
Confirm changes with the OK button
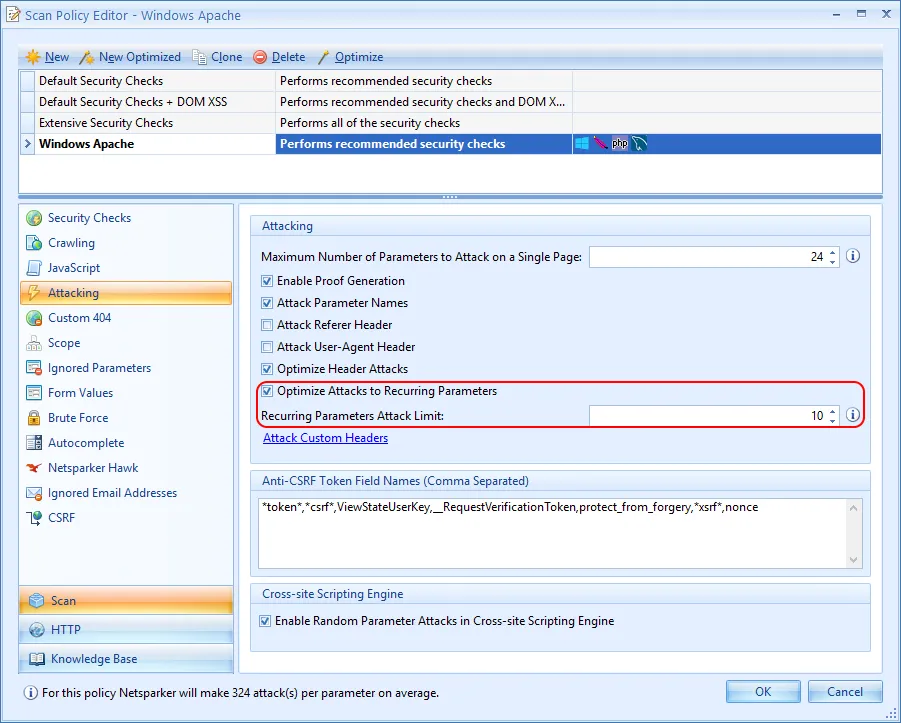pos(763,691)
